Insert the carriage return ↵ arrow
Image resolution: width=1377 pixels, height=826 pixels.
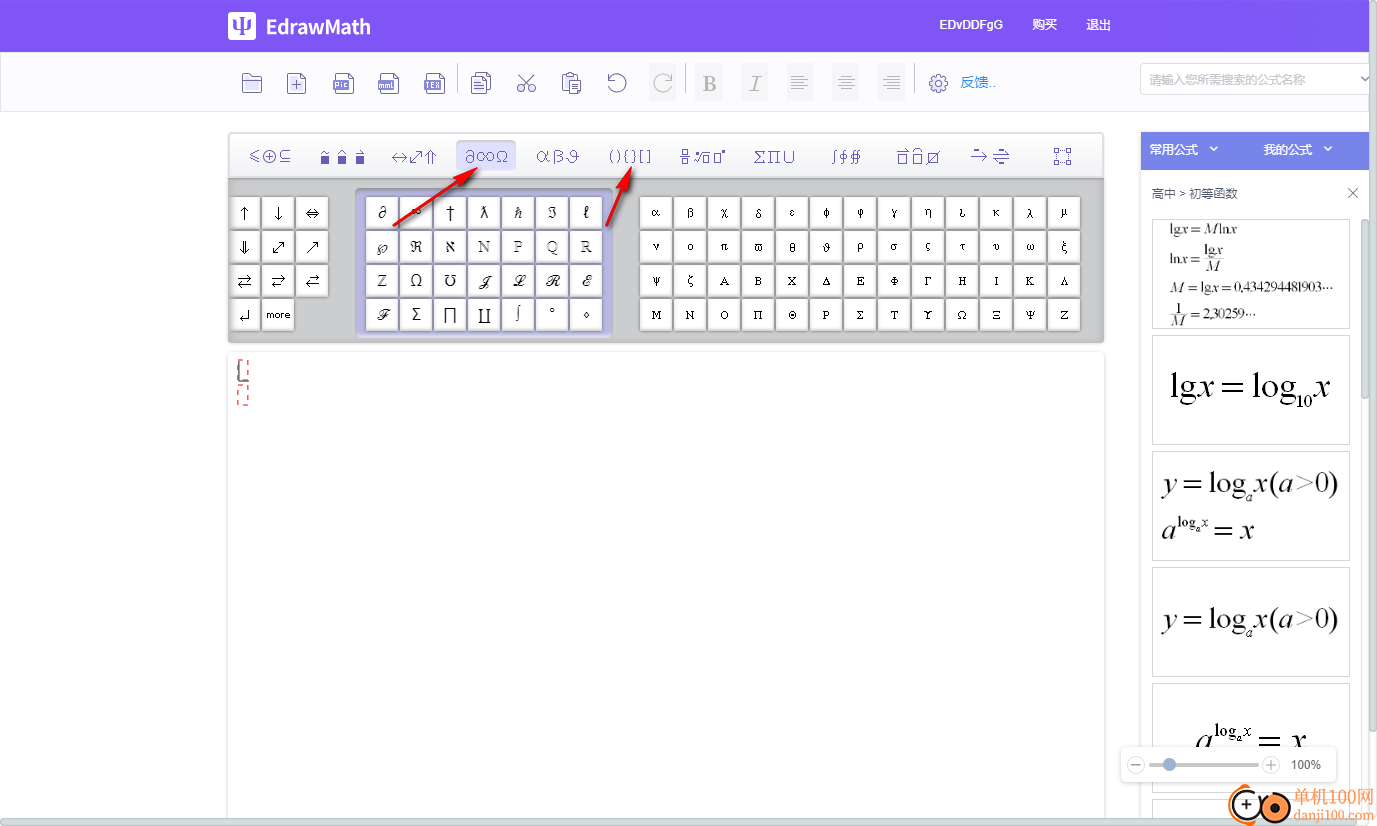[245, 314]
